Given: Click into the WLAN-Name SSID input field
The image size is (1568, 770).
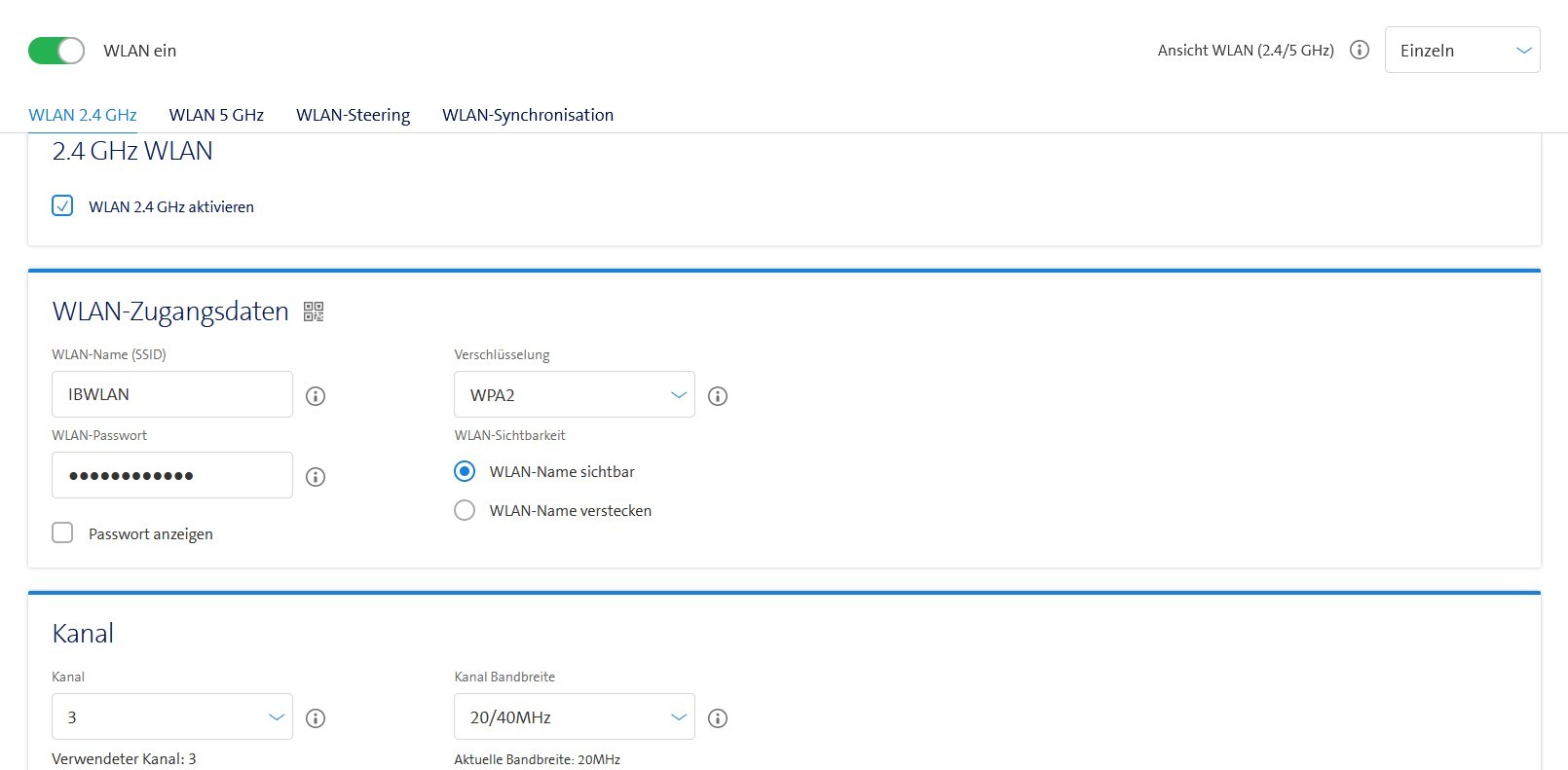Looking at the screenshot, I should [x=172, y=395].
